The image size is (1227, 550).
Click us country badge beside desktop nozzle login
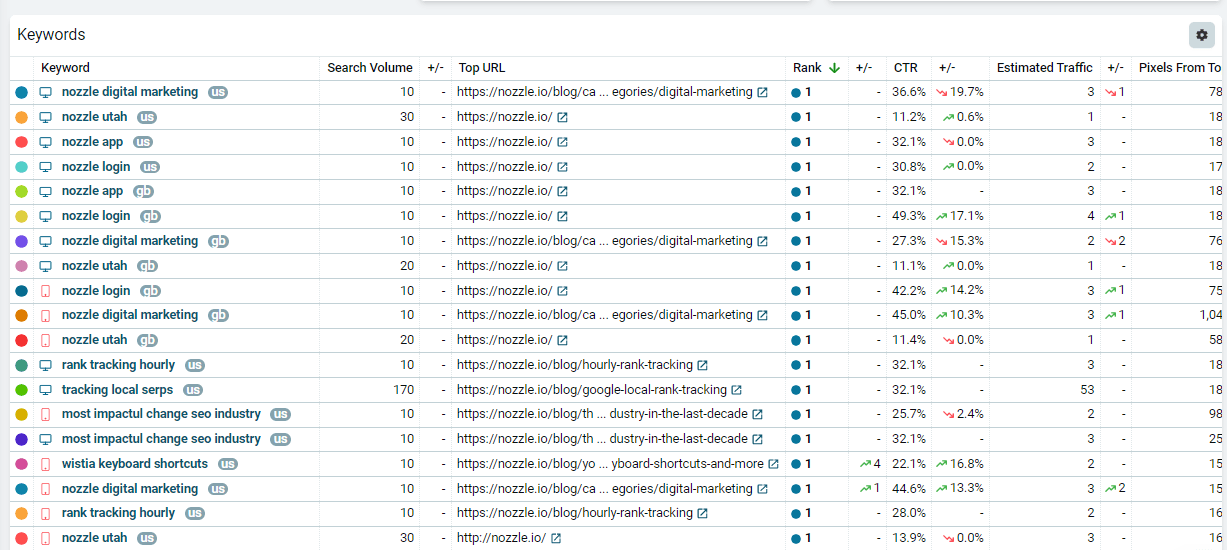point(150,167)
